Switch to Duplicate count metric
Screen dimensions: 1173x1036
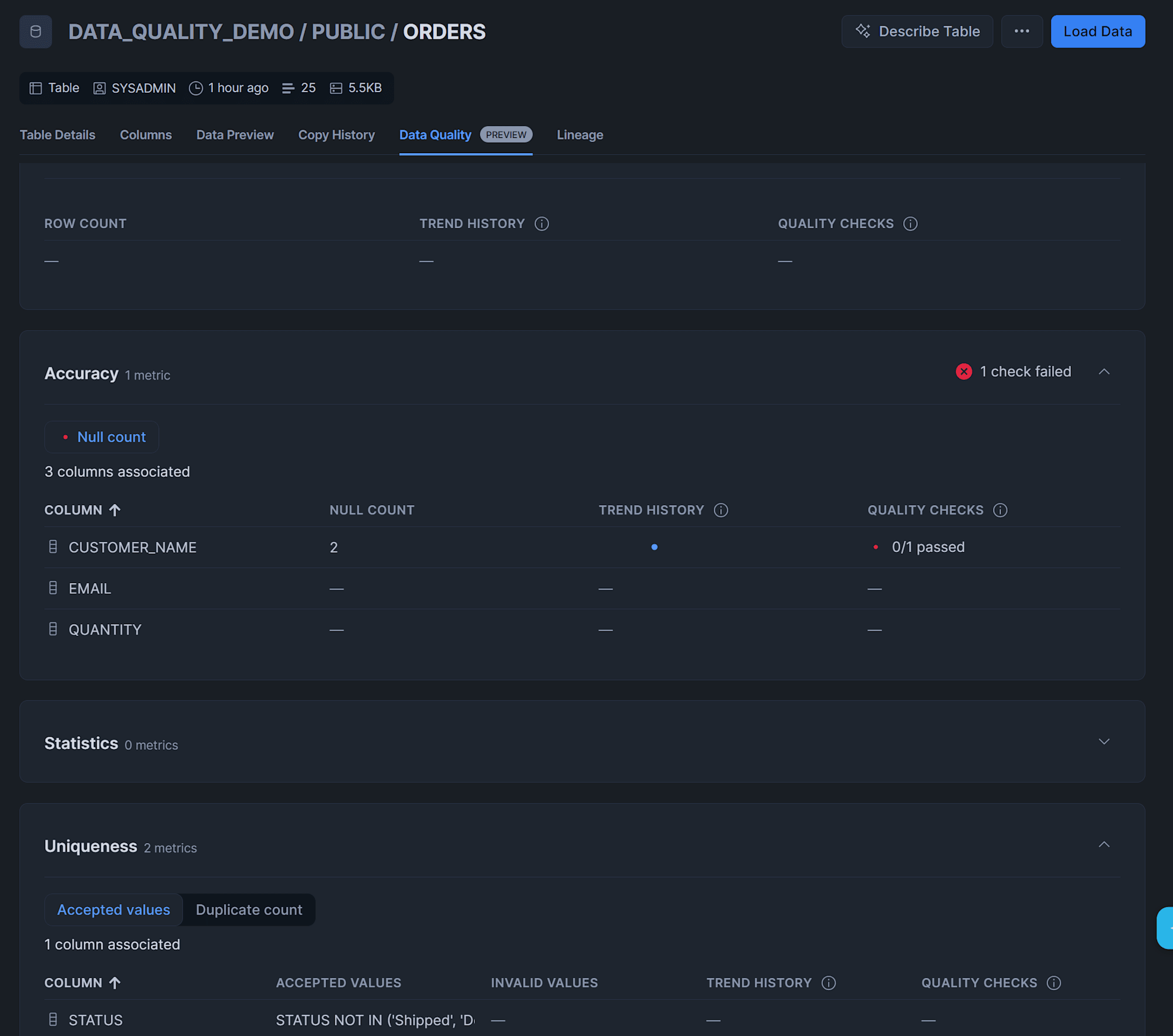pyautogui.click(x=249, y=910)
